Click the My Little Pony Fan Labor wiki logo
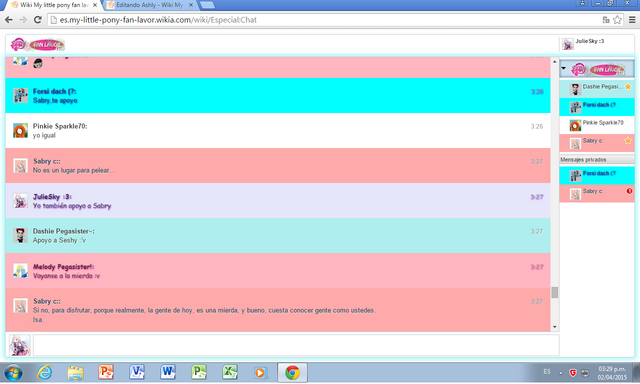Screen dimensions: 640x384 click(38, 44)
